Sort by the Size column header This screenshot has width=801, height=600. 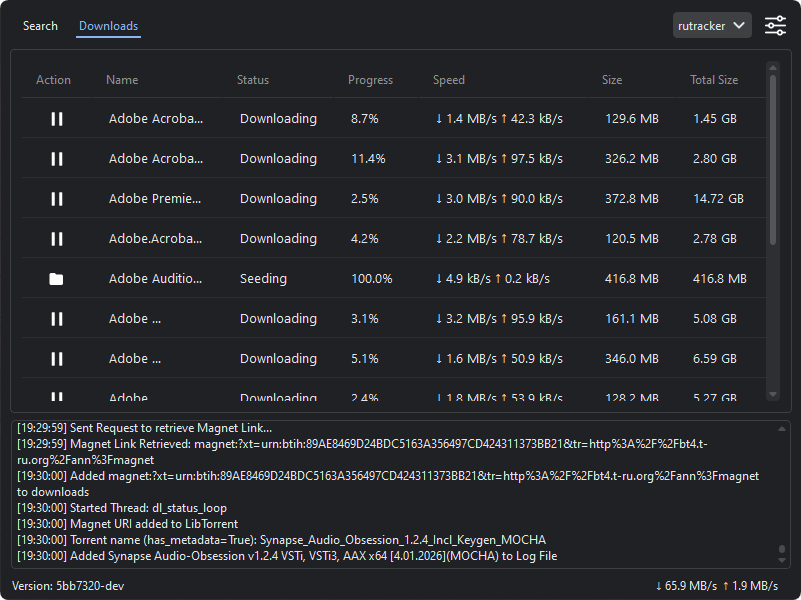pos(612,80)
